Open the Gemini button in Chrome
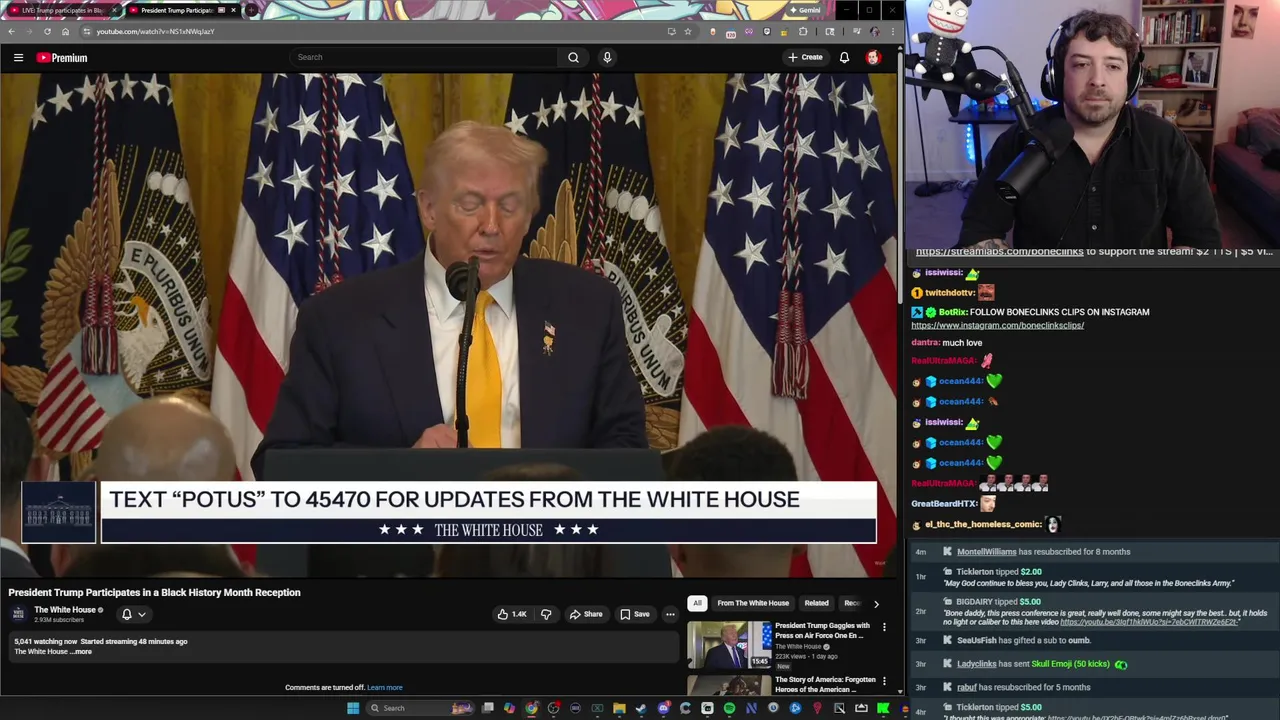This screenshot has width=1280, height=720. [x=805, y=10]
